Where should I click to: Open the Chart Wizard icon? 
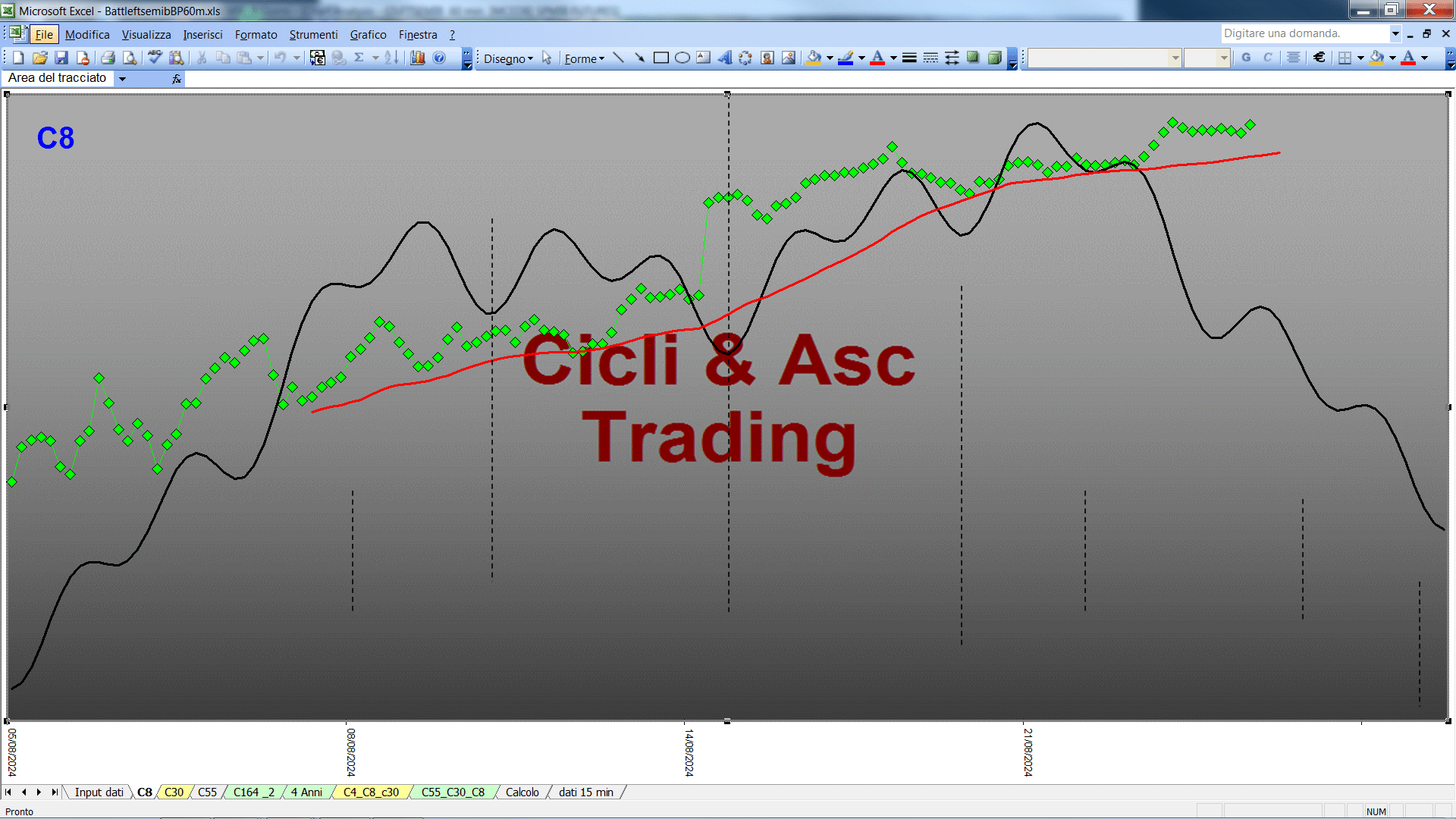pyautogui.click(x=418, y=58)
